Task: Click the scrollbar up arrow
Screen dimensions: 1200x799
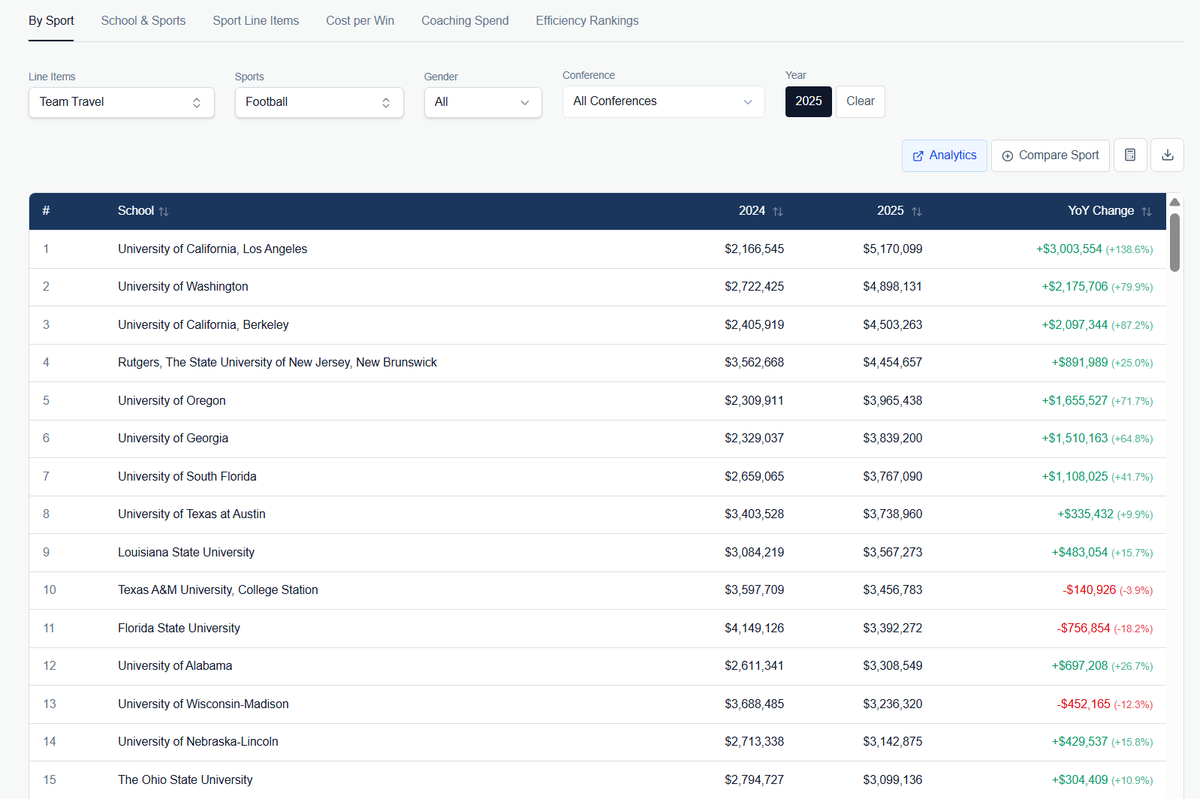Action: pyautogui.click(x=1175, y=200)
